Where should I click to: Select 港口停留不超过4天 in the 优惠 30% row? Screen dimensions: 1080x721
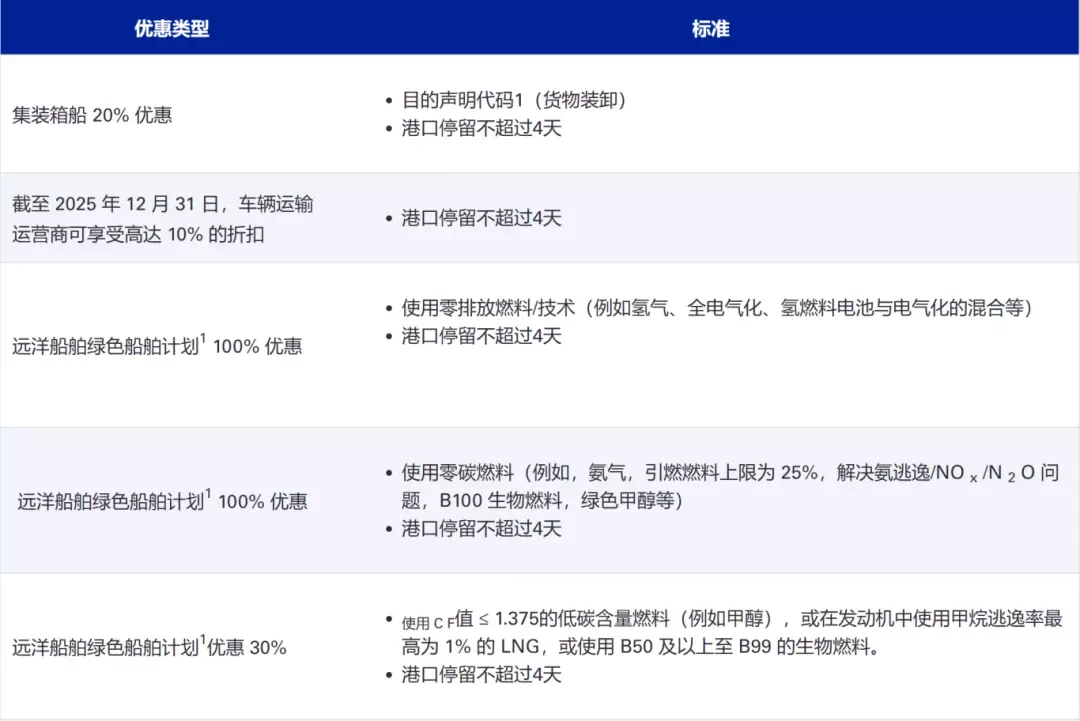click(481, 674)
